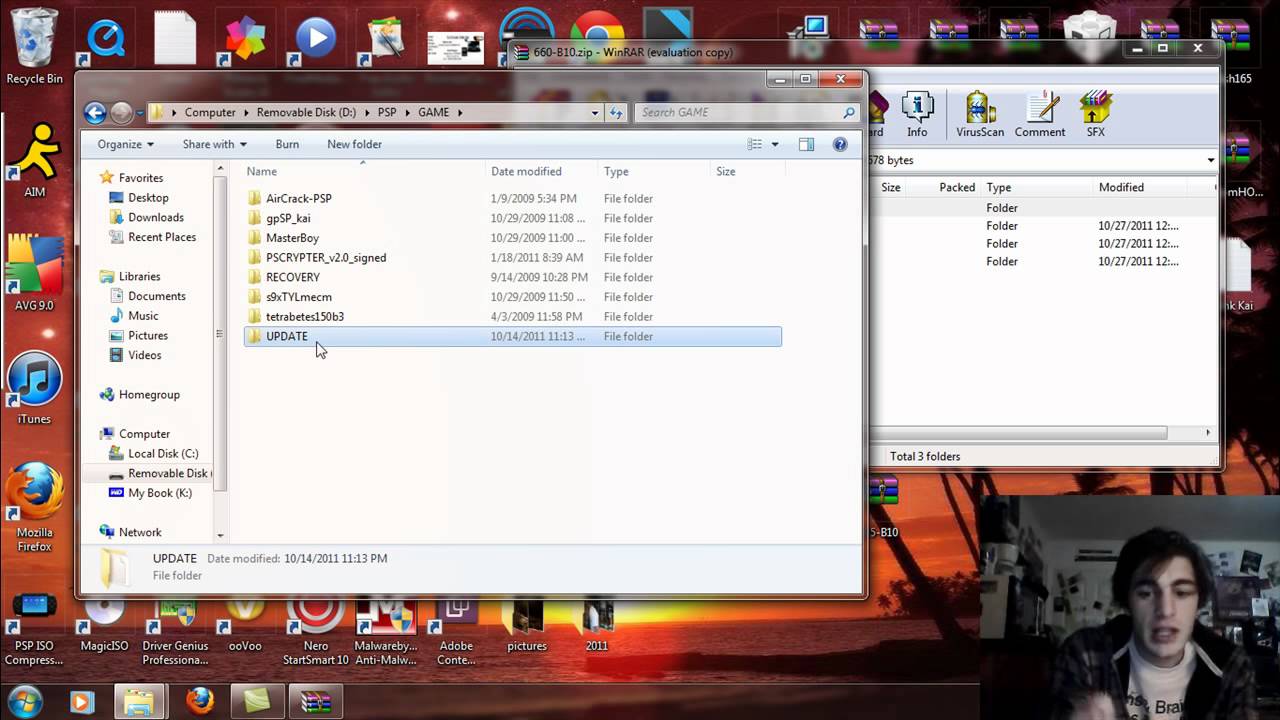Expand the PSP breadcrumb arrow
Viewport: 1280px width, 720px height.
[405, 113]
